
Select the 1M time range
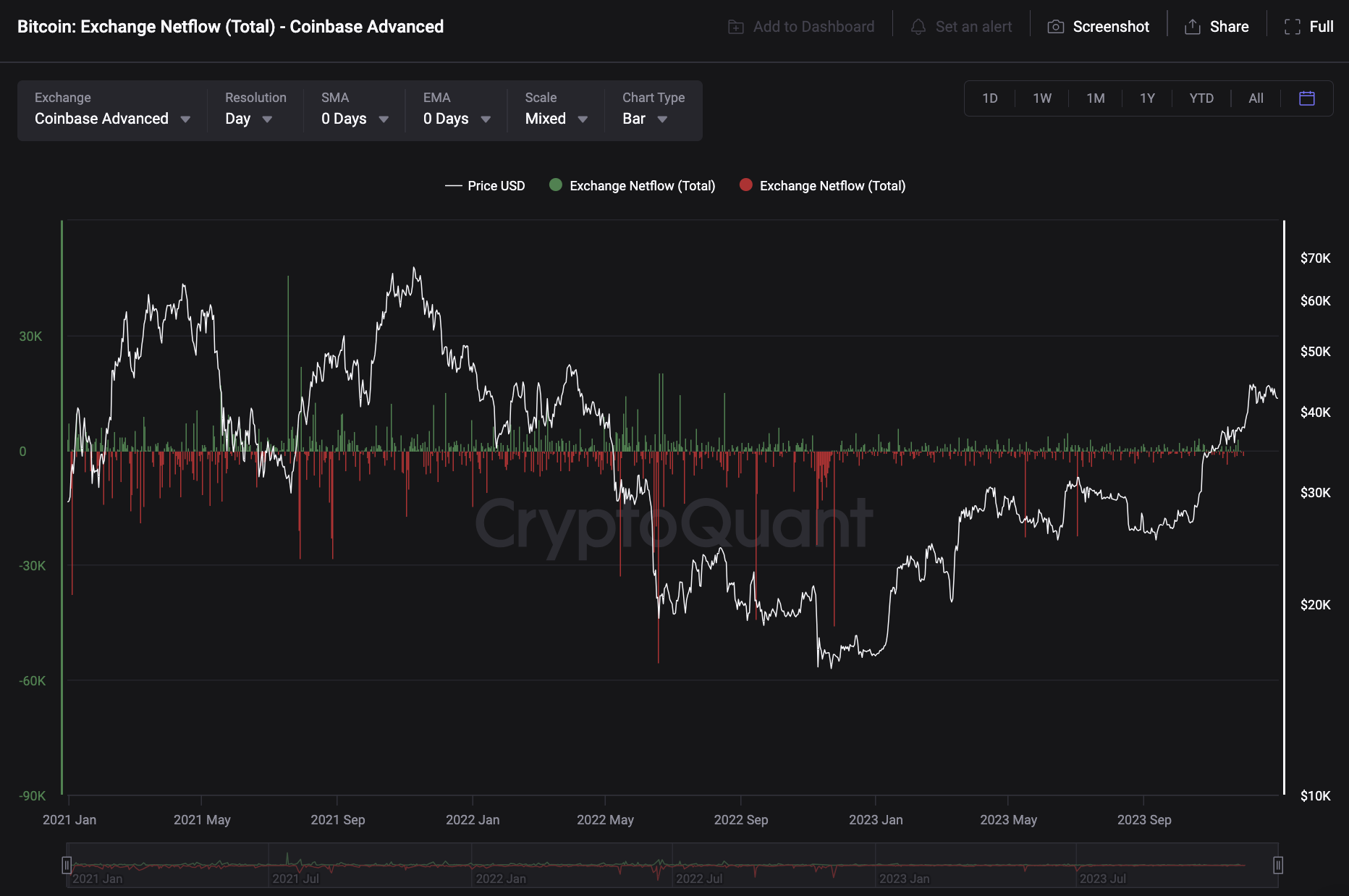(1096, 98)
